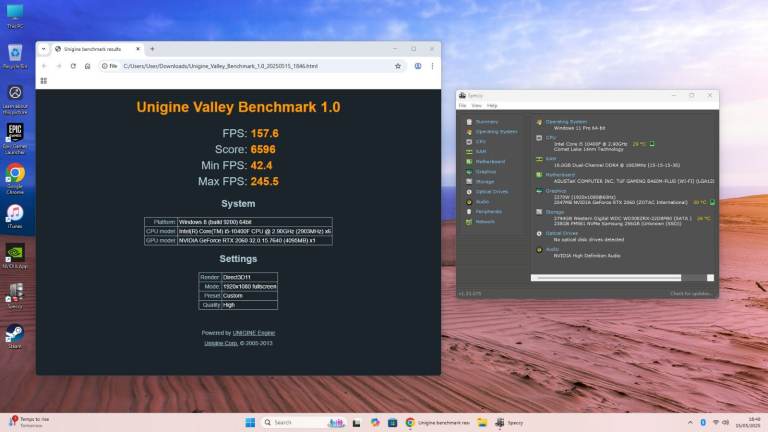Launch Steam from the desktop
The height and width of the screenshot is (432, 768).
tap(15, 336)
